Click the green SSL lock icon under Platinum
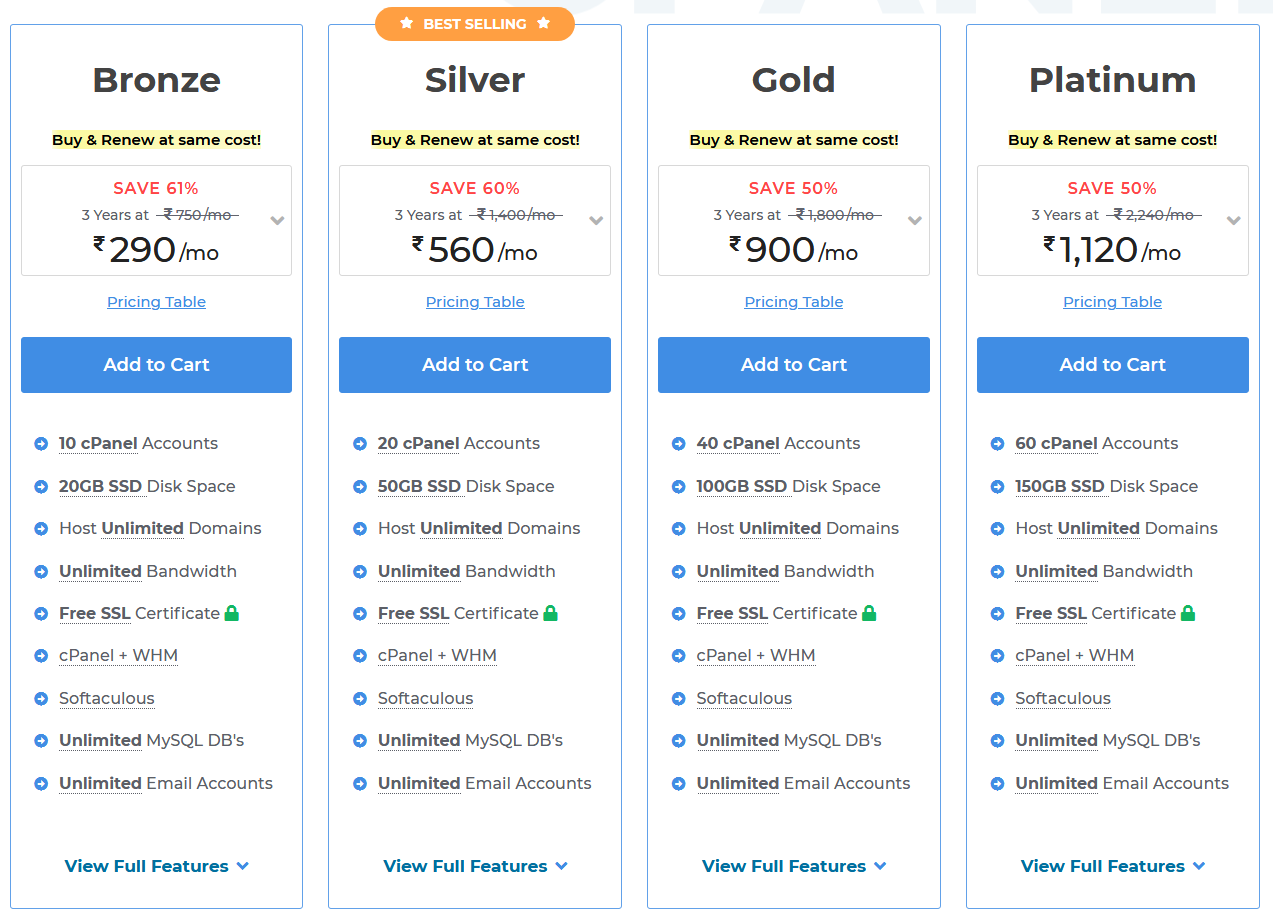 pyautogui.click(x=1188, y=613)
